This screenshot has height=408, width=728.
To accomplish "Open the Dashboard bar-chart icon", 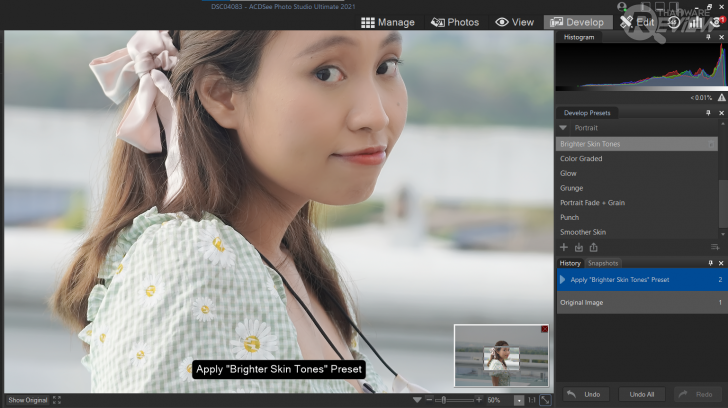I will point(695,22).
